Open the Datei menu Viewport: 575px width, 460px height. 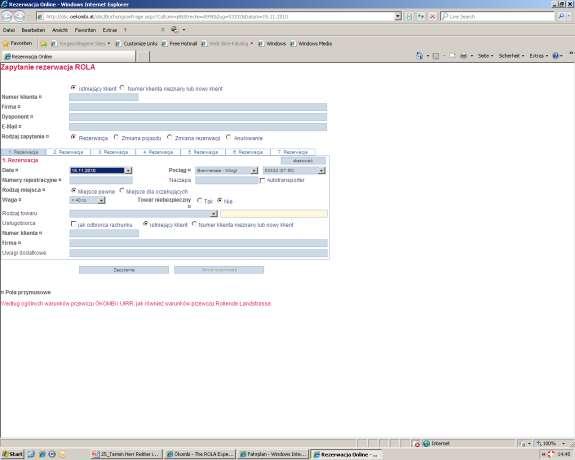9,30
